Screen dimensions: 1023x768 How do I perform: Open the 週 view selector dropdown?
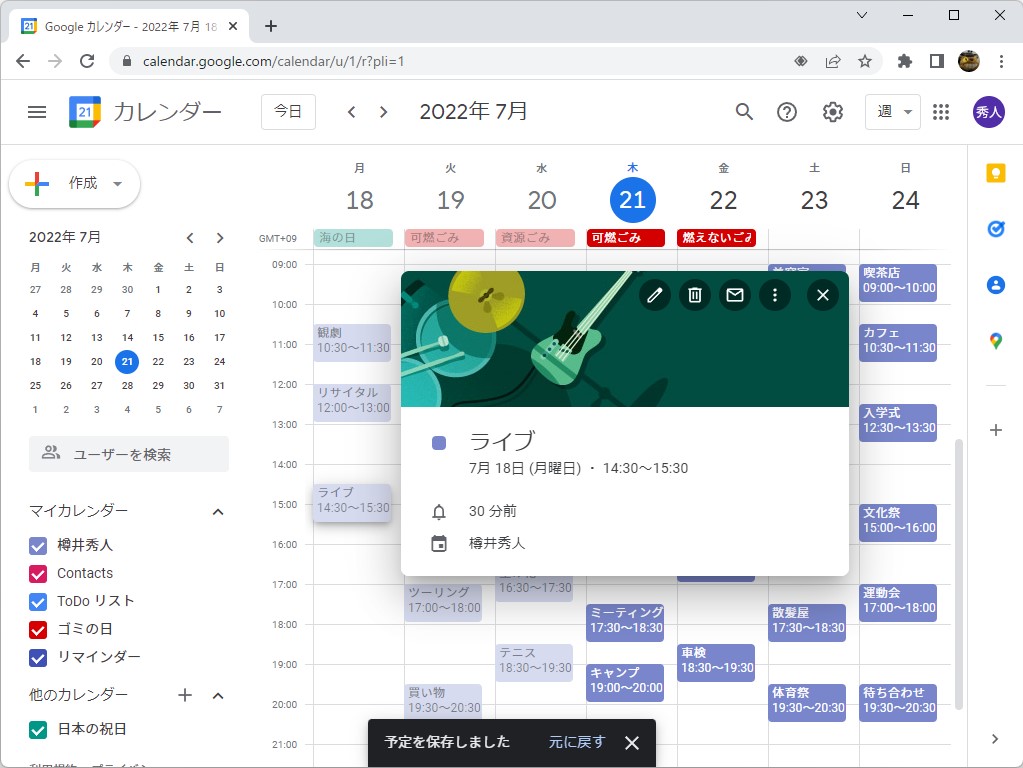pyautogui.click(x=892, y=112)
